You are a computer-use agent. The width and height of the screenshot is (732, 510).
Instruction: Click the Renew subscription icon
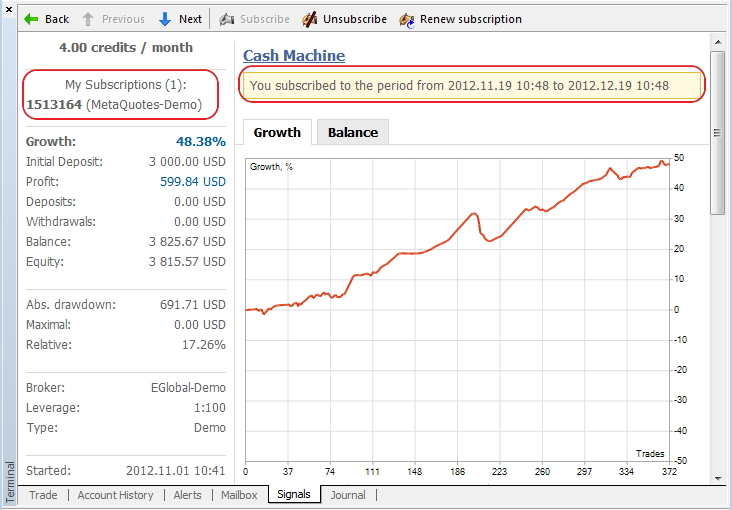tap(406, 19)
